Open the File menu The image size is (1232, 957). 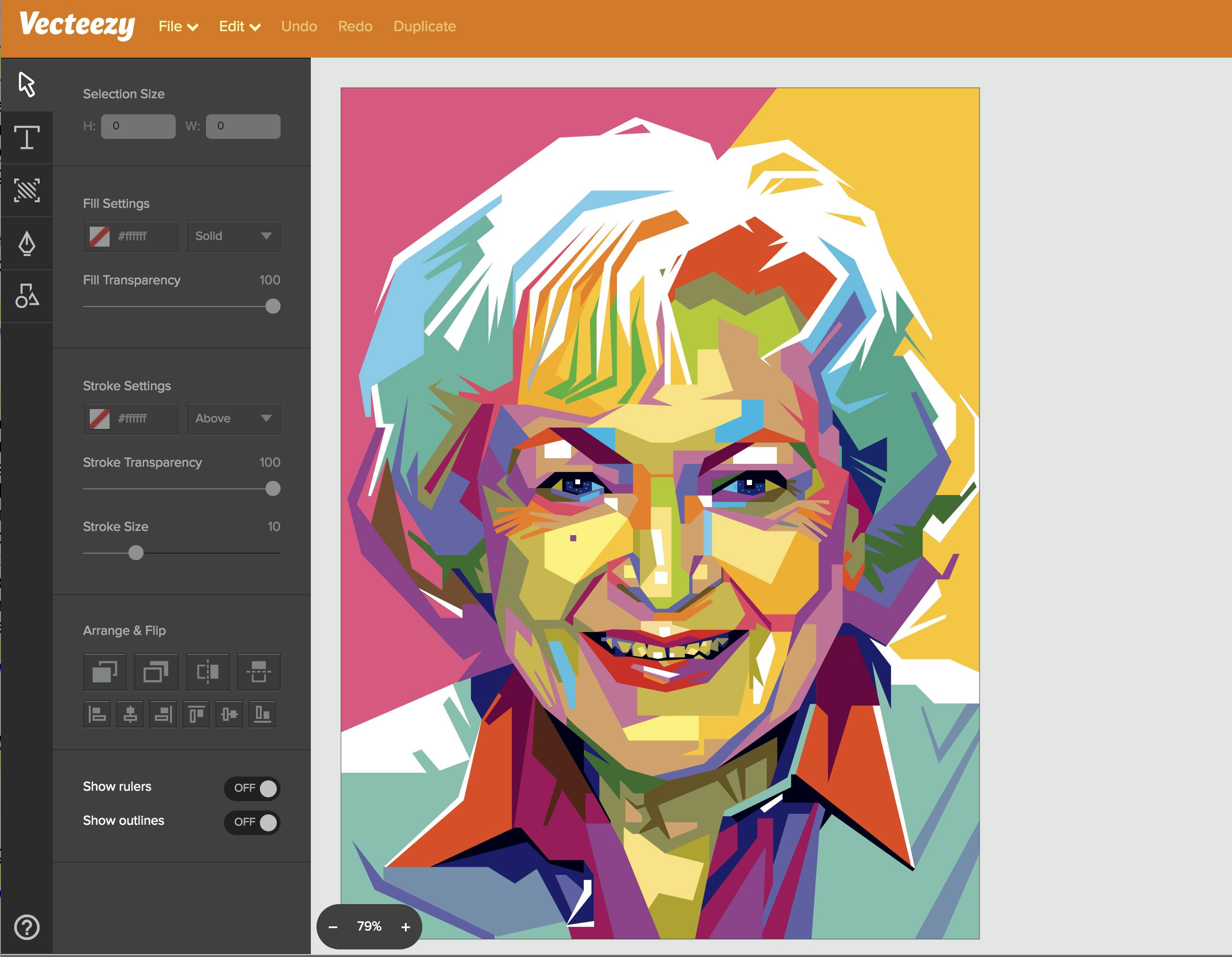tap(178, 26)
